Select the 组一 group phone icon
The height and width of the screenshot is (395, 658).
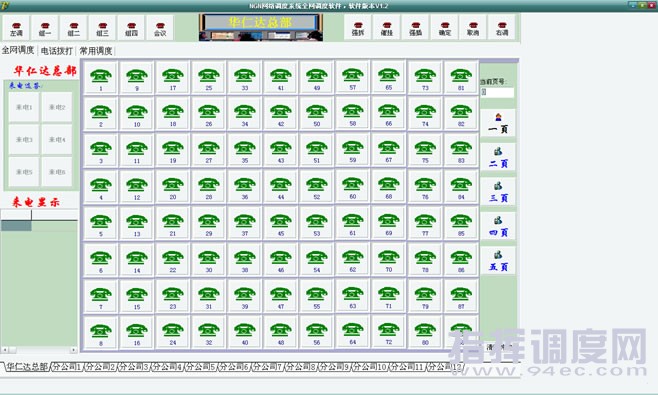coord(45,29)
